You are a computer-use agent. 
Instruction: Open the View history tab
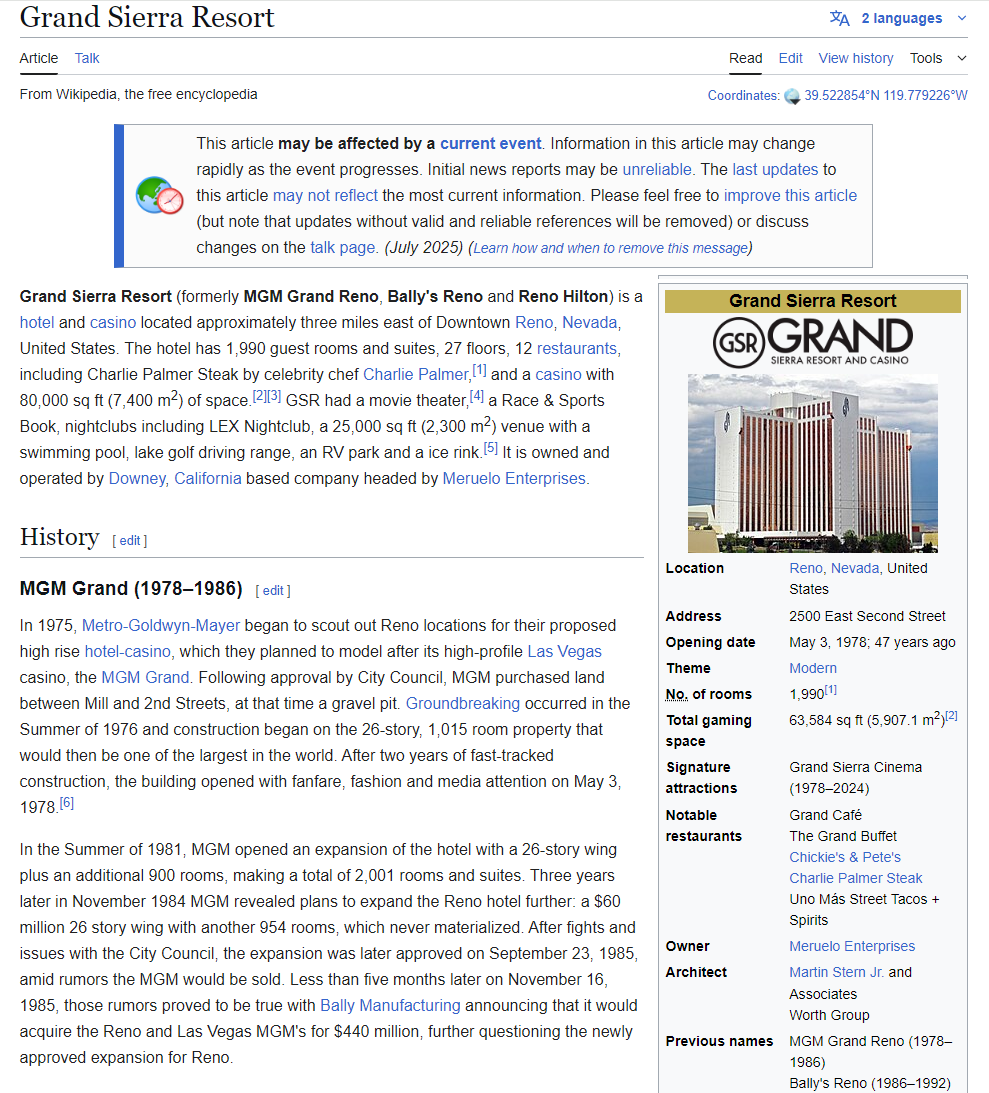tap(856, 59)
